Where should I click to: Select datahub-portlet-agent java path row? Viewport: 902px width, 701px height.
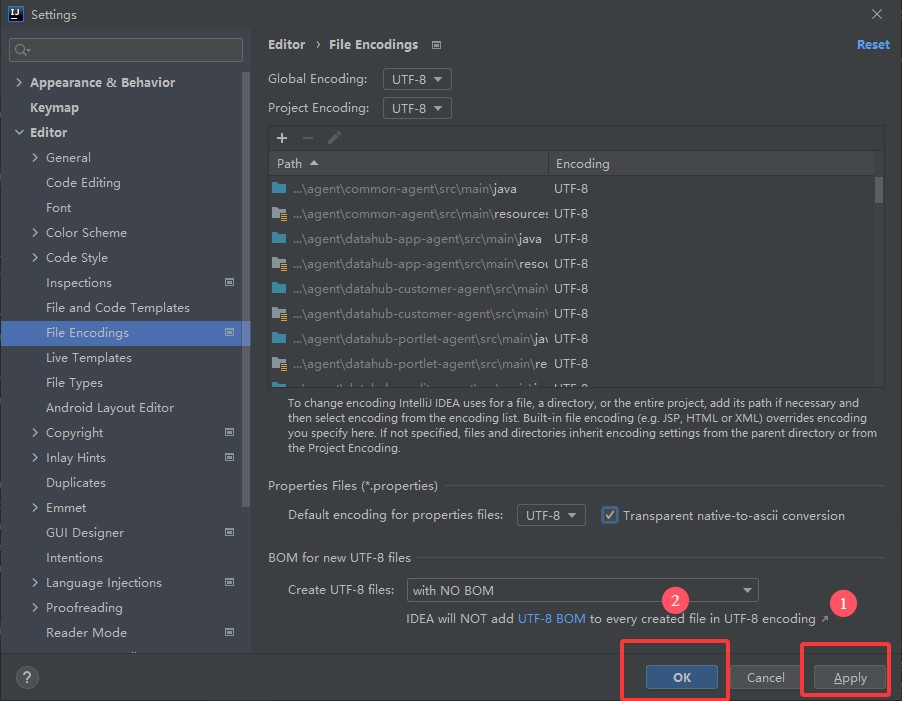[571, 339]
